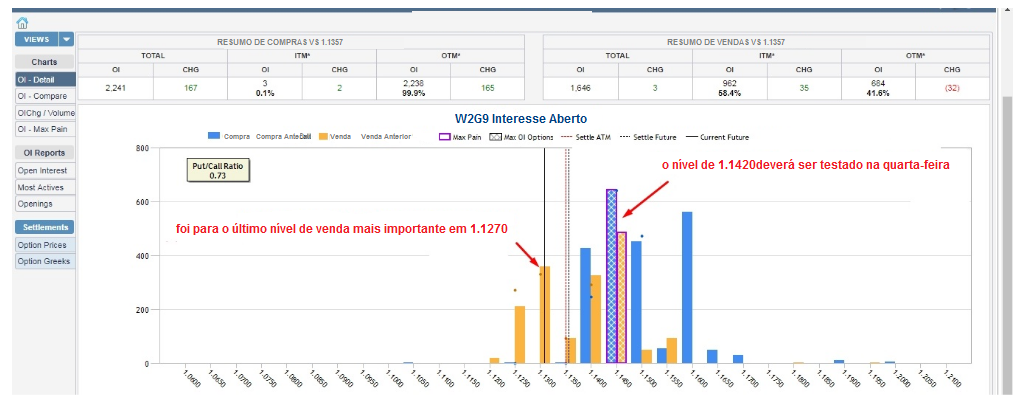Toggle Current Future legend line

[x=693, y=137]
